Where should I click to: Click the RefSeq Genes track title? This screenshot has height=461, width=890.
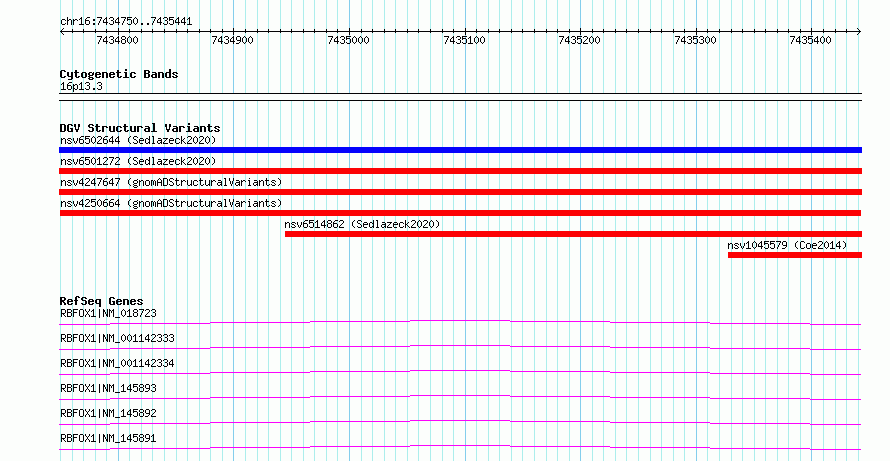(x=101, y=301)
